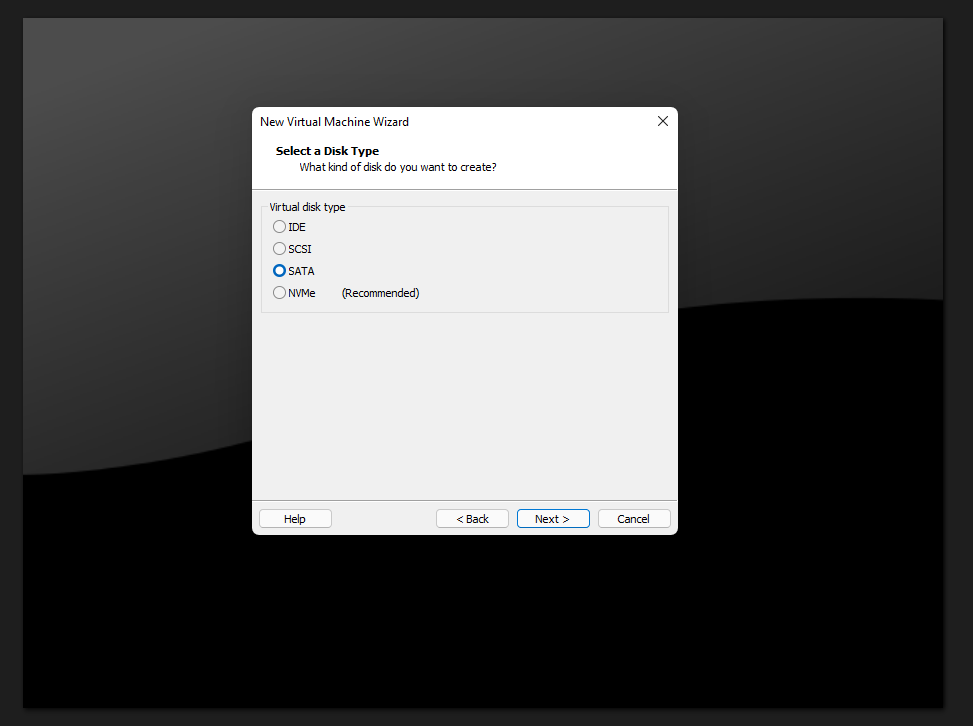
Task: Cancel the New Virtual Machine Wizard
Action: [x=634, y=519]
